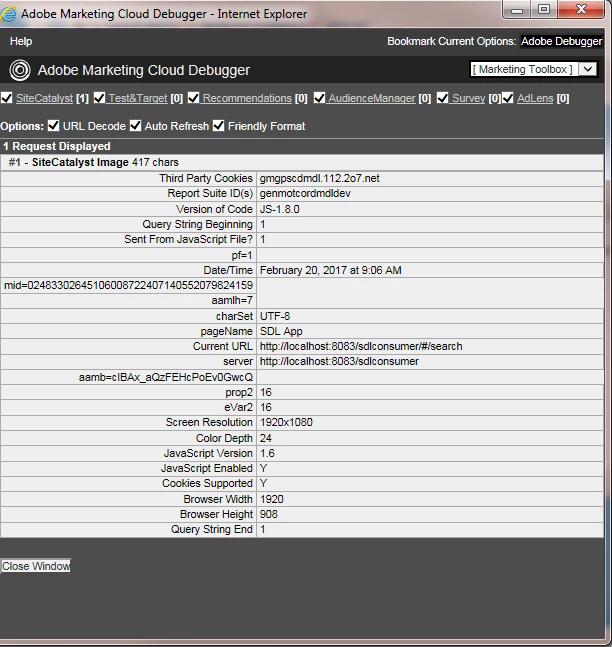Click the '1920x1080' Screen Resolution value

point(286,423)
